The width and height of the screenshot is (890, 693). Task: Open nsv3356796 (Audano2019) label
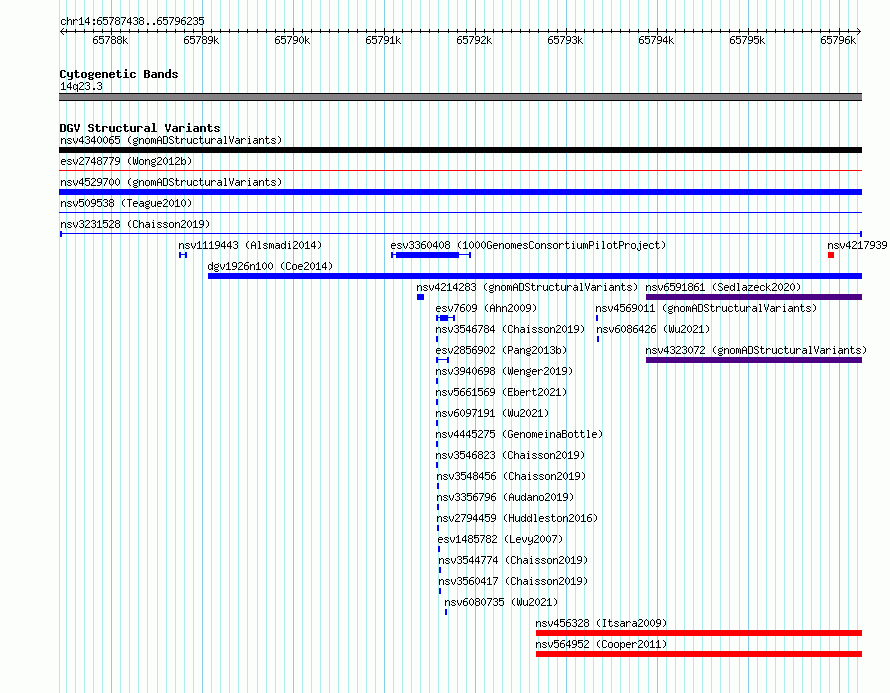point(505,497)
